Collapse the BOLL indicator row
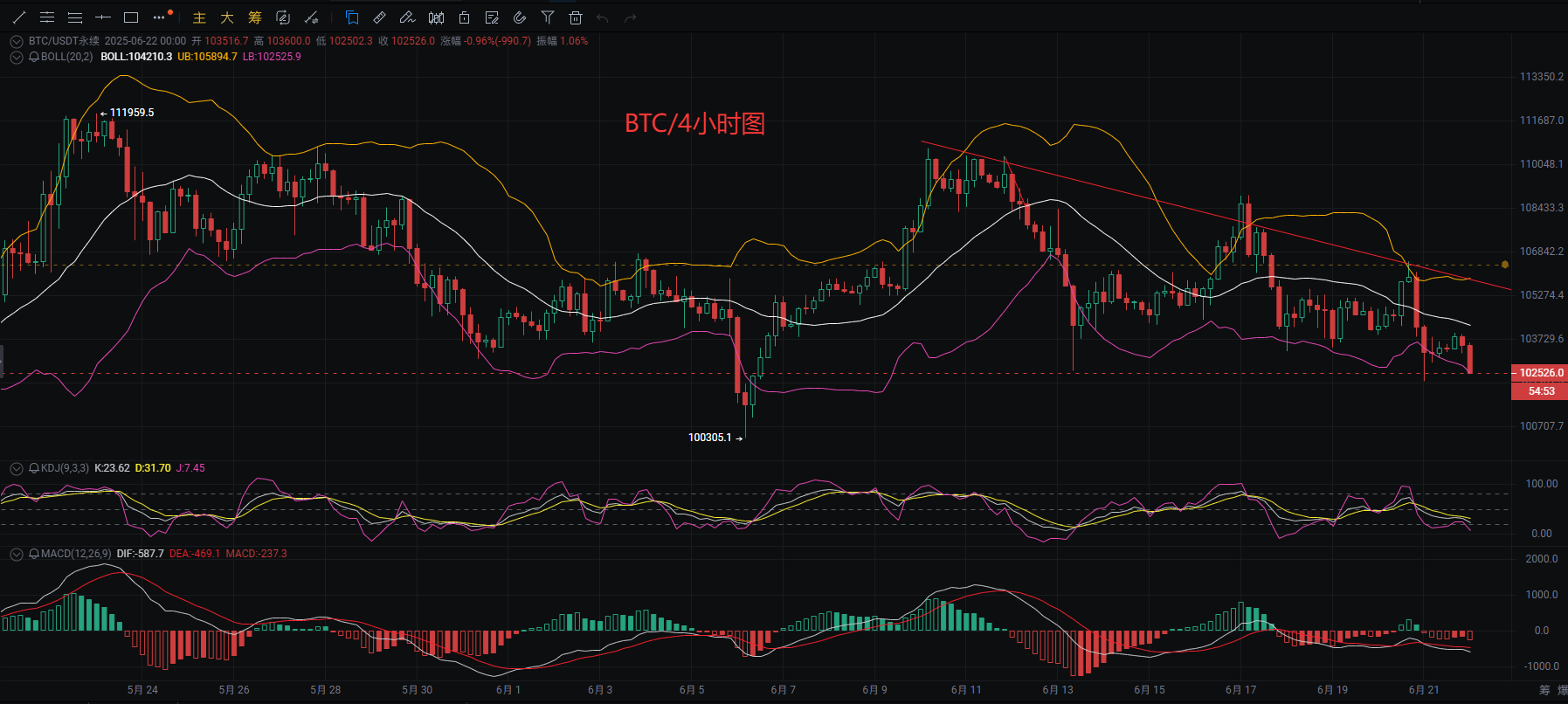This screenshot has width=1568, height=704. pos(16,57)
